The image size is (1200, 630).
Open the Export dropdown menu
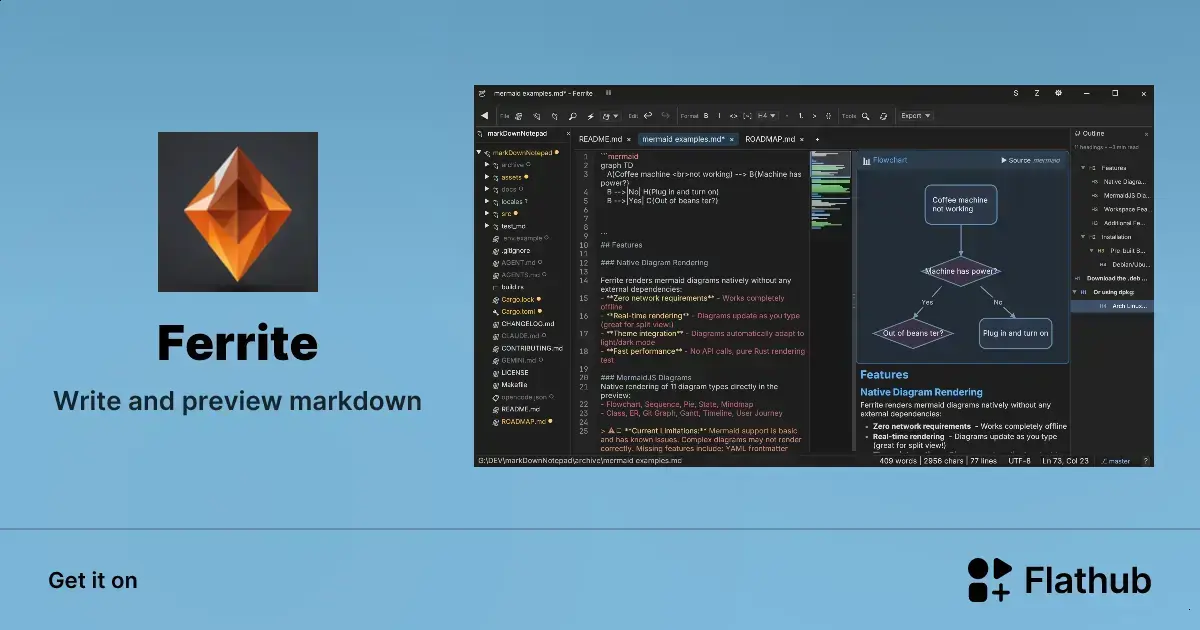(915, 116)
